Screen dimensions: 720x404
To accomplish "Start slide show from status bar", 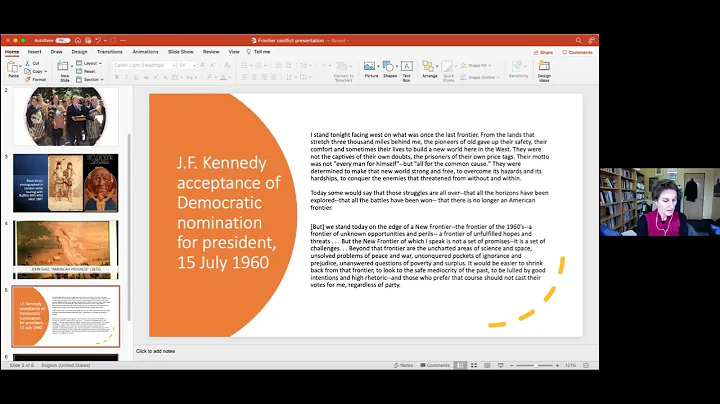I will click(x=501, y=365).
